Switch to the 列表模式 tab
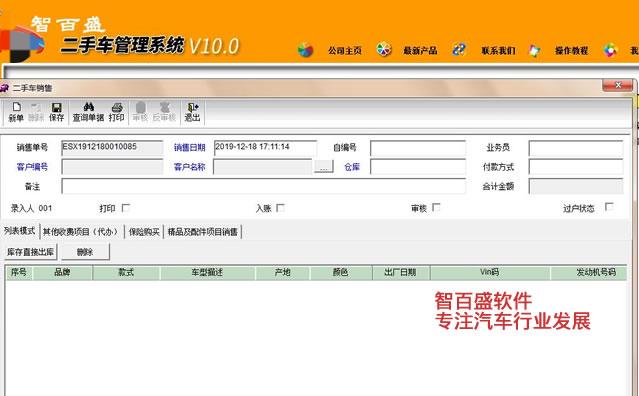This screenshot has width=639, height=396. 20,231
